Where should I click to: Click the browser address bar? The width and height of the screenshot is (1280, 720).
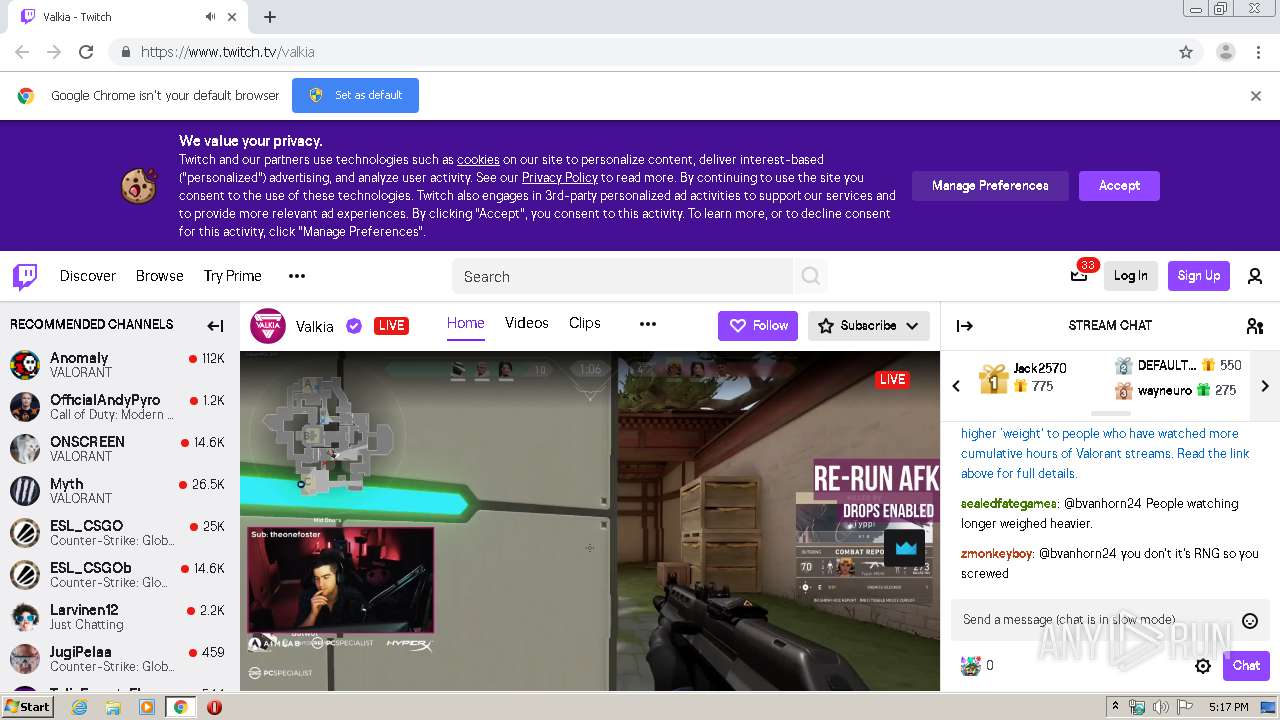pos(640,52)
